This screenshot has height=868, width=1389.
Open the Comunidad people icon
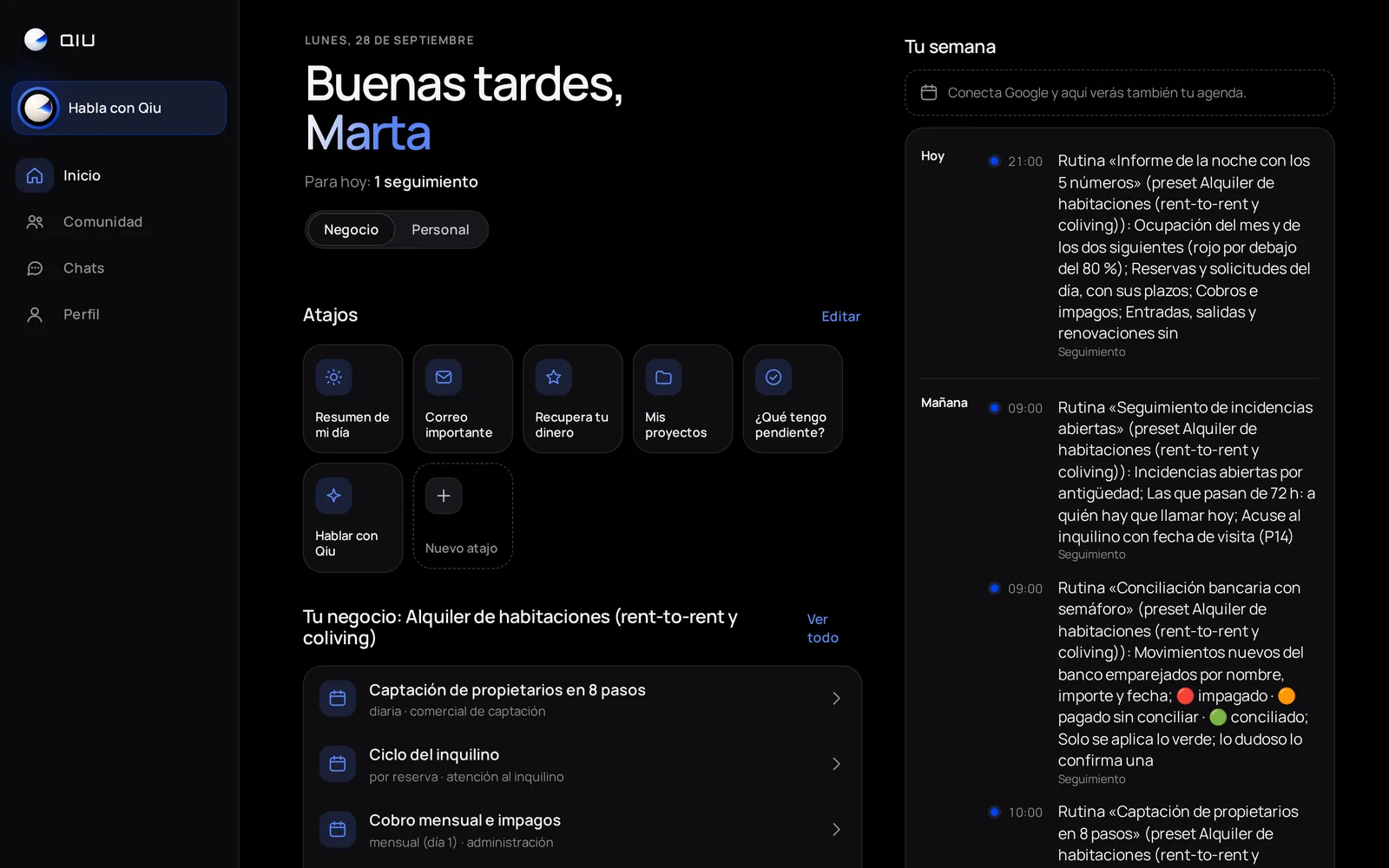click(x=35, y=222)
